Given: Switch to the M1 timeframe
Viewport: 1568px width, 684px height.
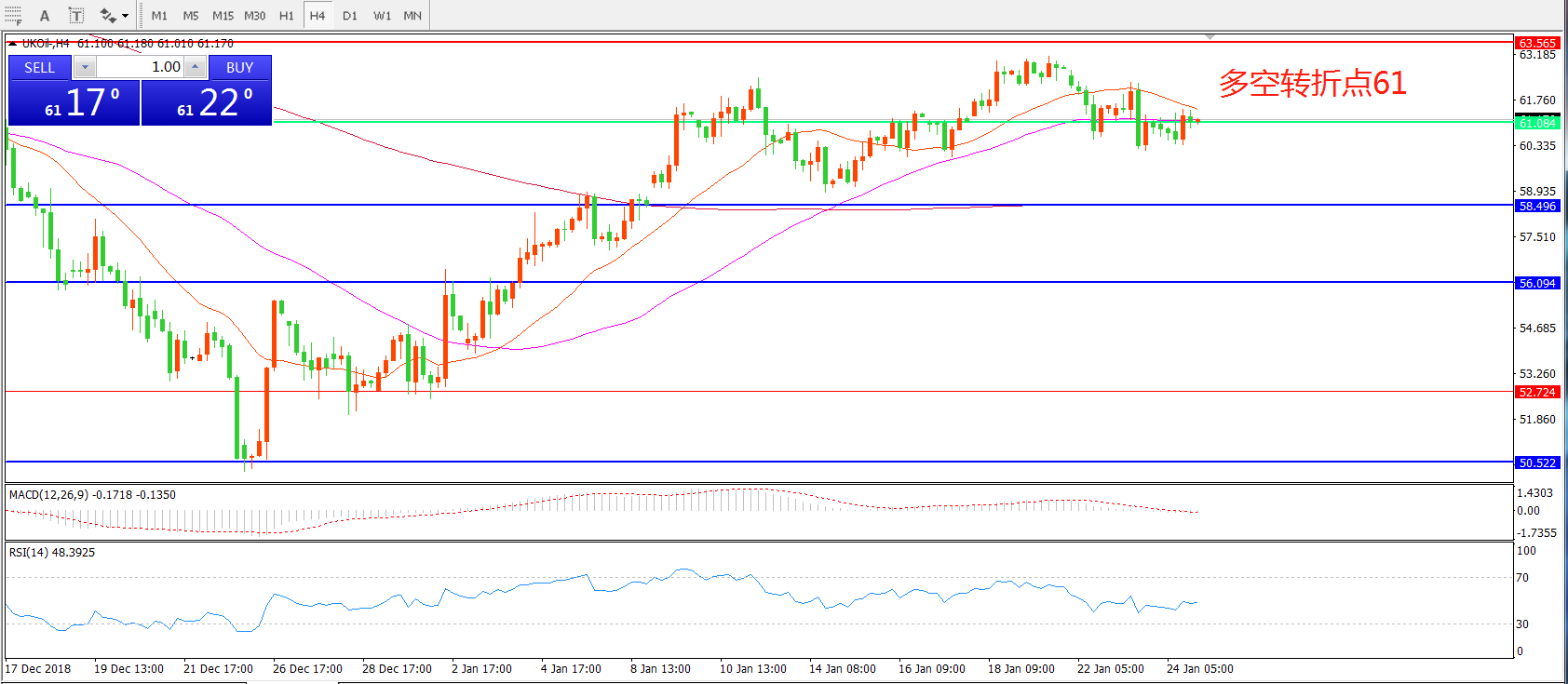Looking at the screenshot, I should point(159,15).
